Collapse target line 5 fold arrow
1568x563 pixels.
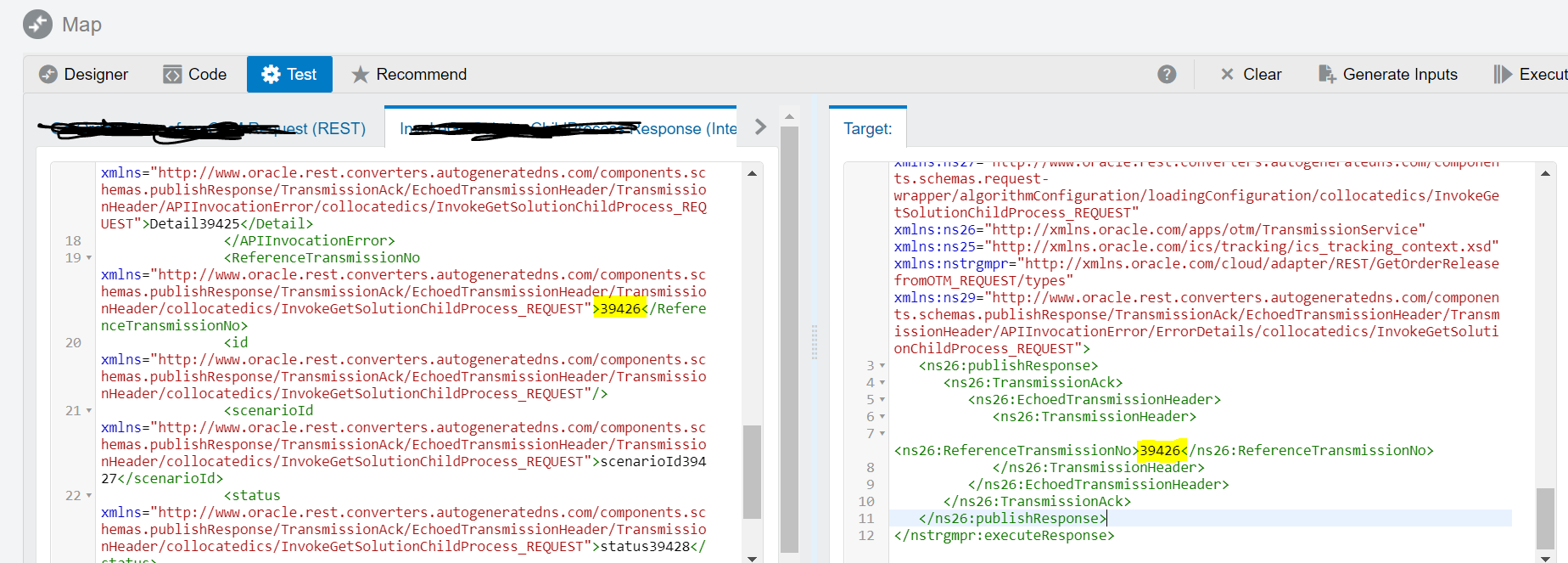882,400
